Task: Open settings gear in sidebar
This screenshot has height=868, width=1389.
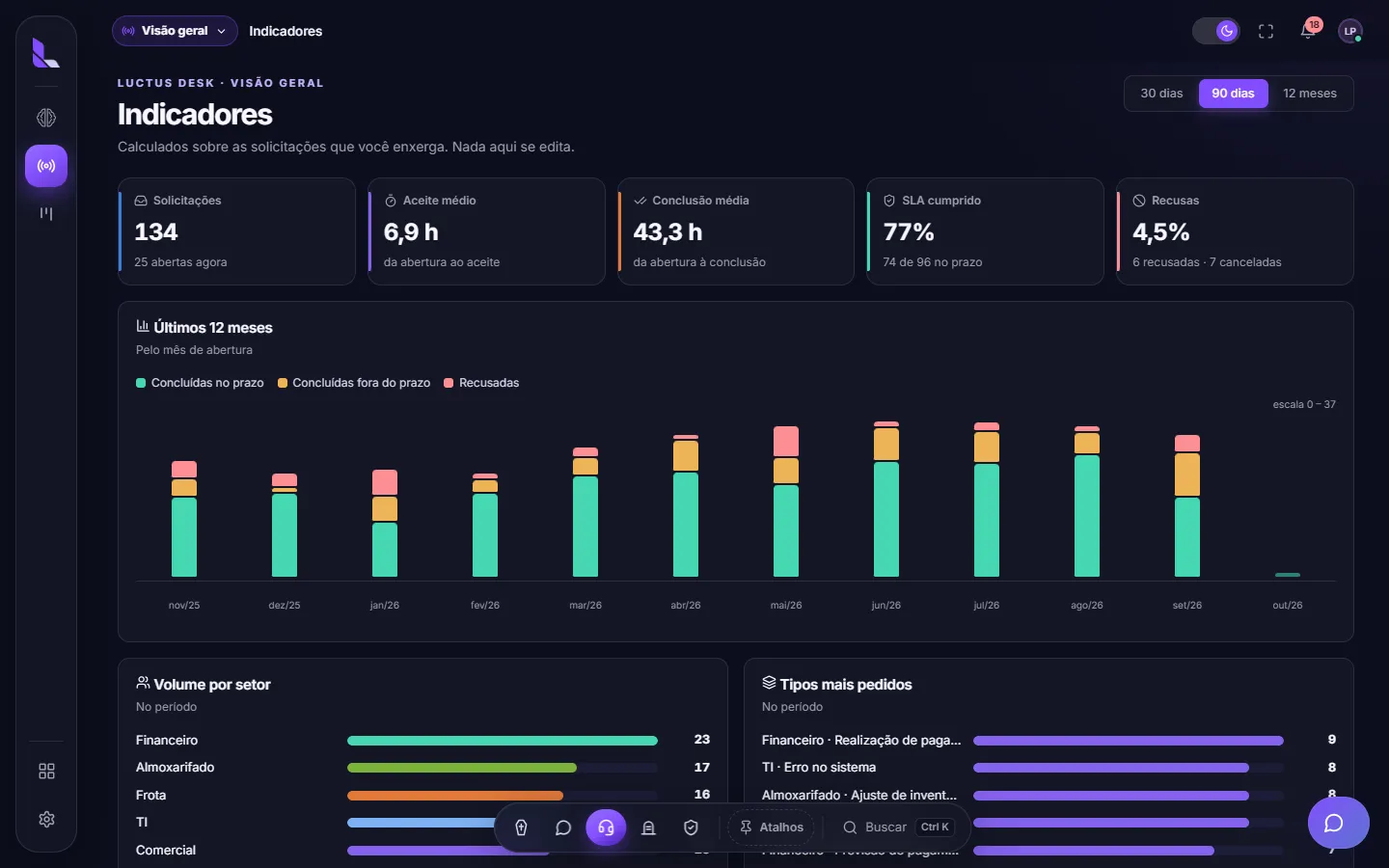Action: click(x=46, y=819)
